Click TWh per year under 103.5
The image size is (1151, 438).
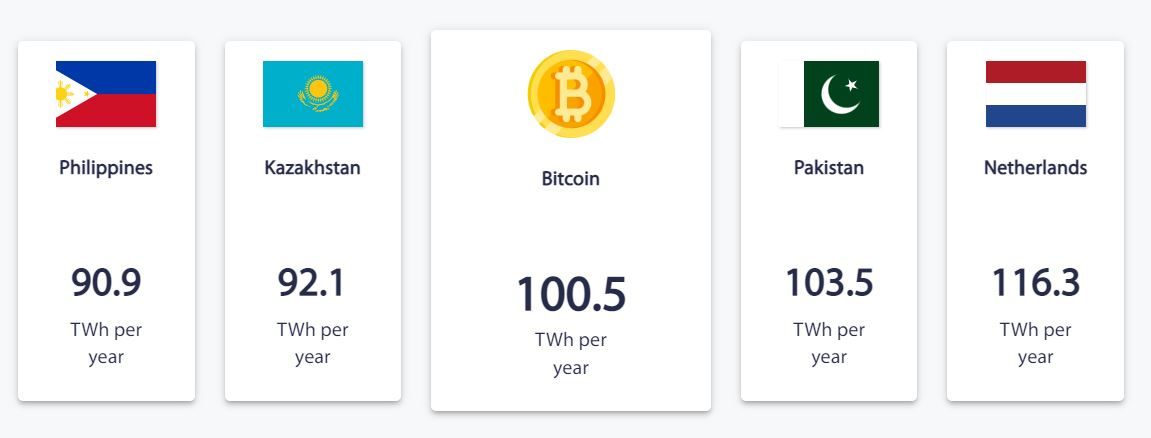[829, 343]
